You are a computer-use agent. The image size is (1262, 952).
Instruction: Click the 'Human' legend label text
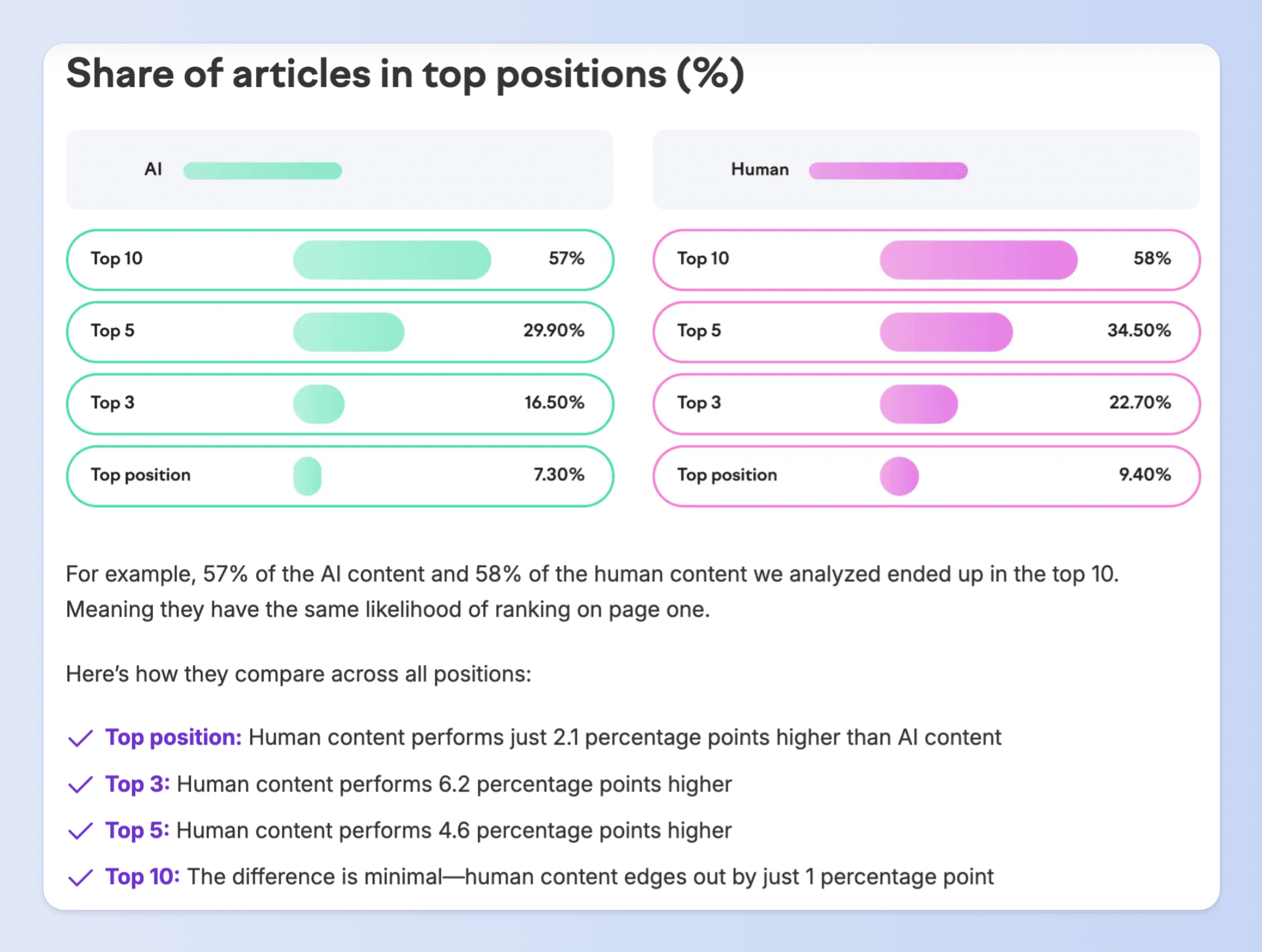pyautogui.click(x=760, y=169)
